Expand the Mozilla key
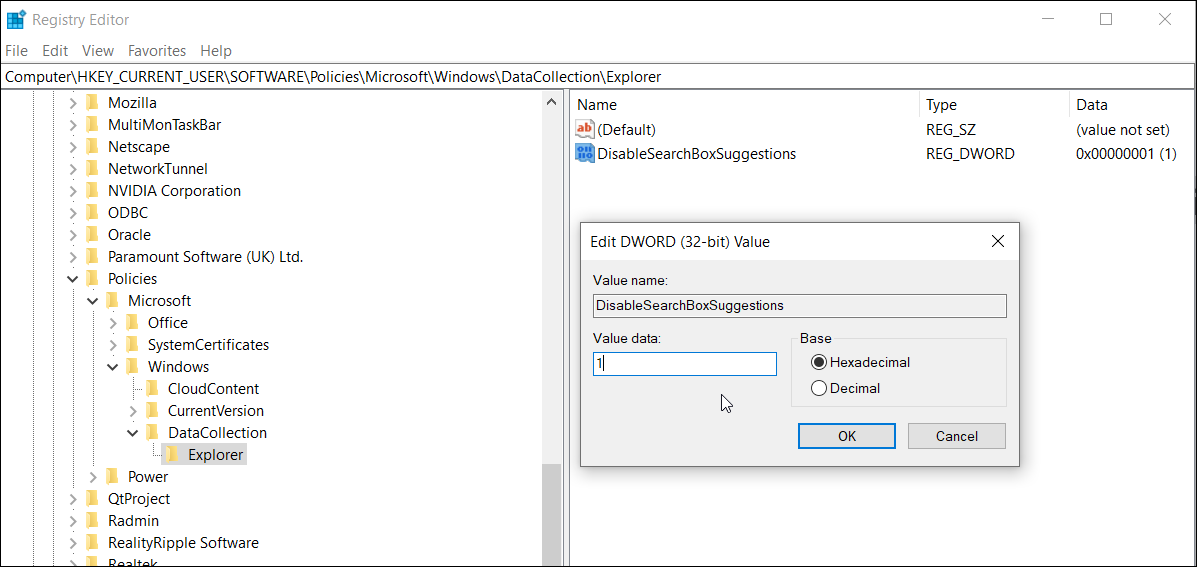 (x=73, y=102)
